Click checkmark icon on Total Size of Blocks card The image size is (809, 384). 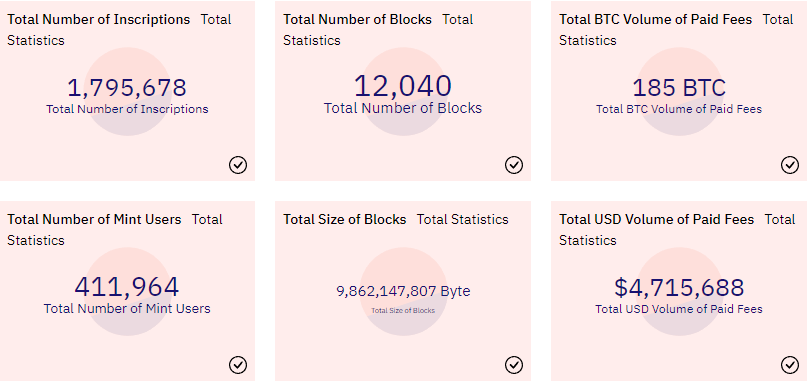click(514, 365)
